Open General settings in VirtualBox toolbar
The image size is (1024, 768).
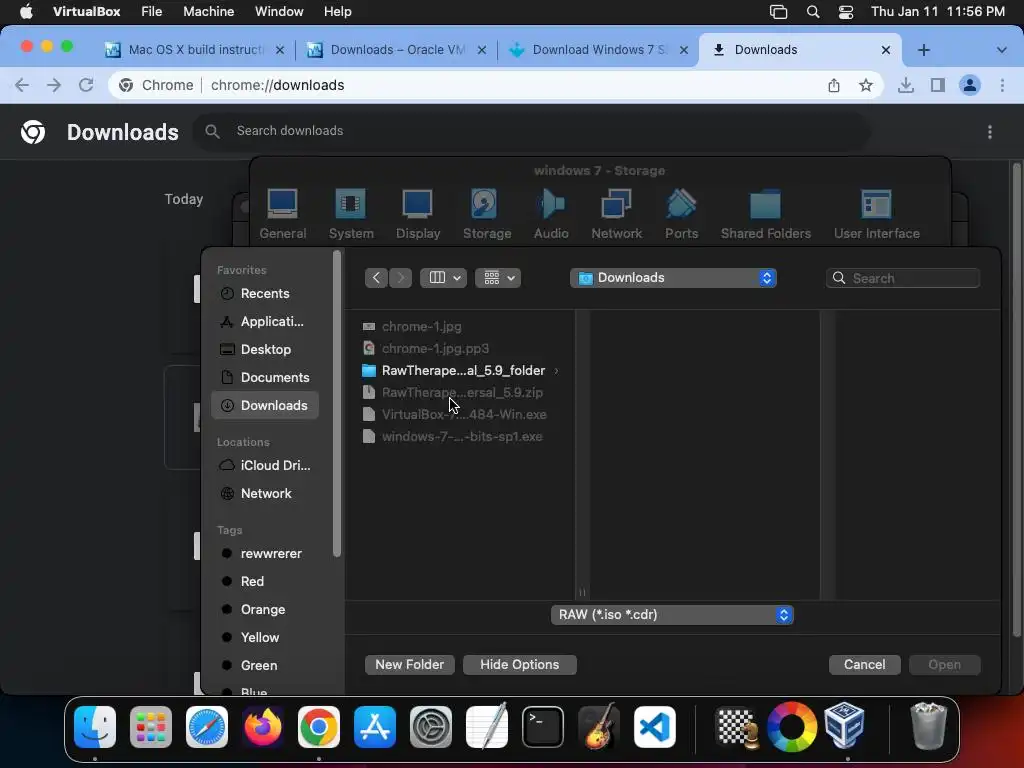click(282, 214)
